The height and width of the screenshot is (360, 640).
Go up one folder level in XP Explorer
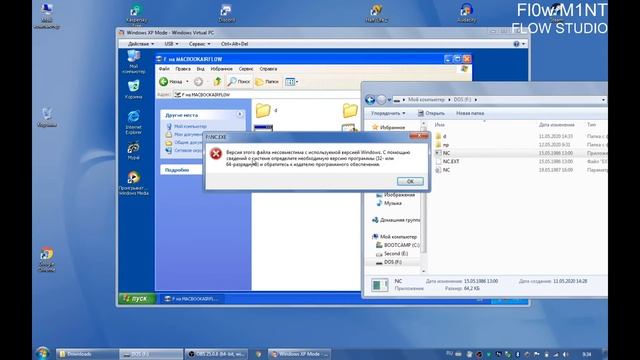(218, 82)
